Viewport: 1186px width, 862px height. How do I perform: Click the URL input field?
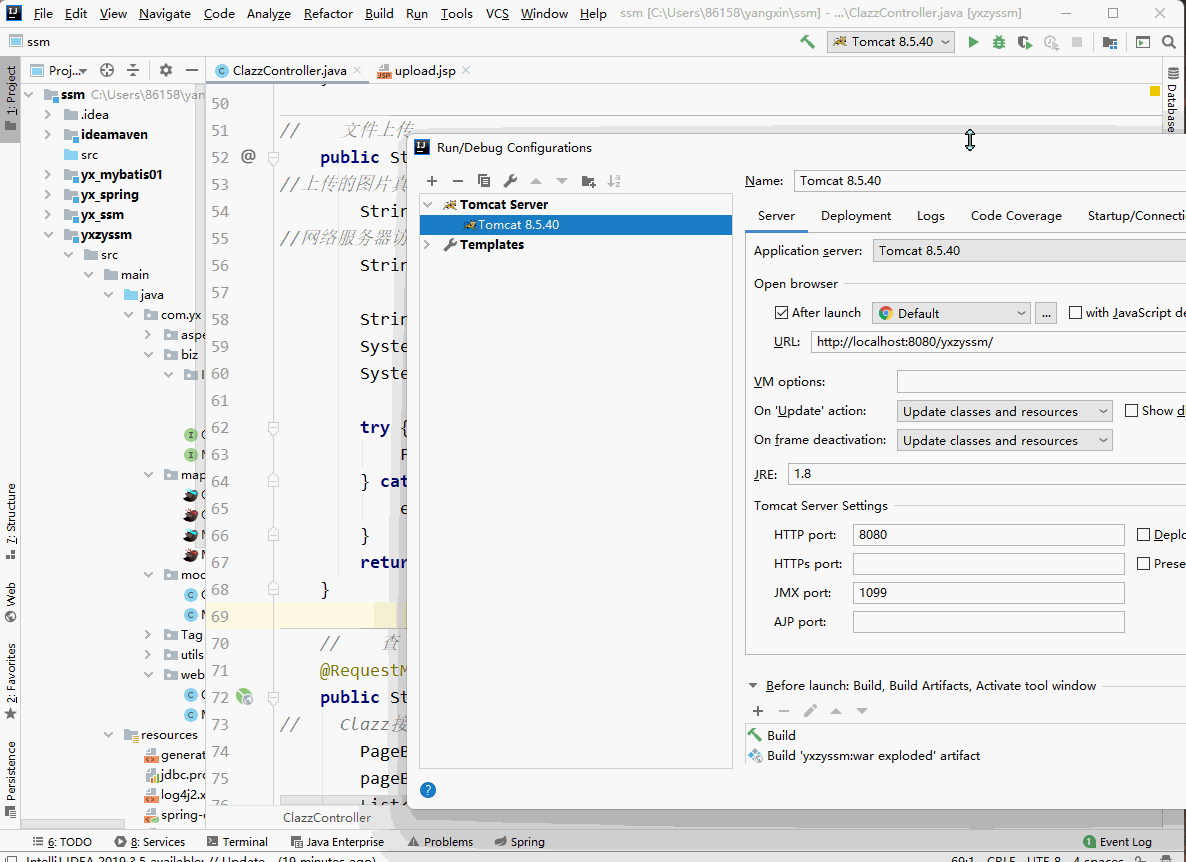998,342
